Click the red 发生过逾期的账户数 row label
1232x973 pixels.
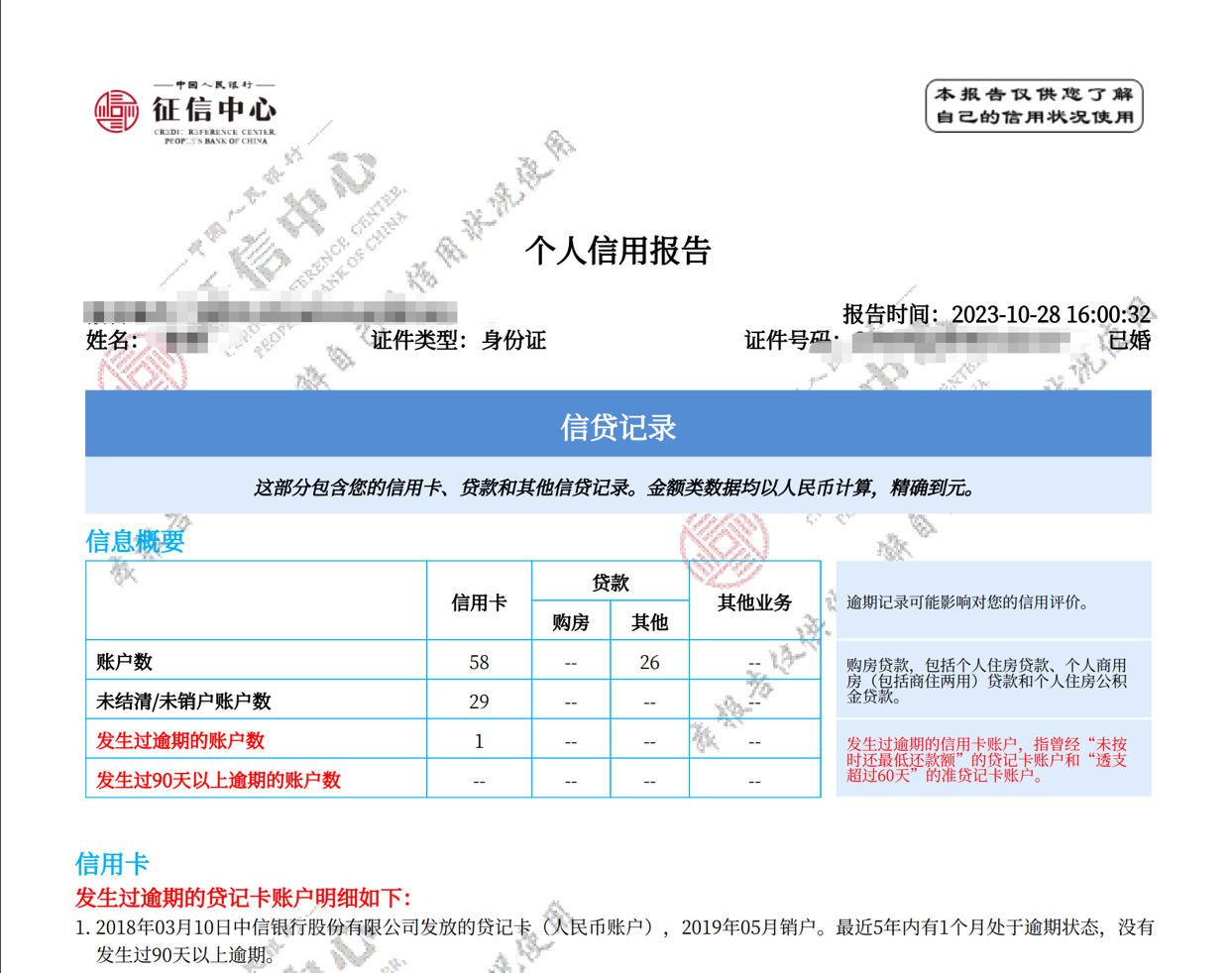coord(180,741)
